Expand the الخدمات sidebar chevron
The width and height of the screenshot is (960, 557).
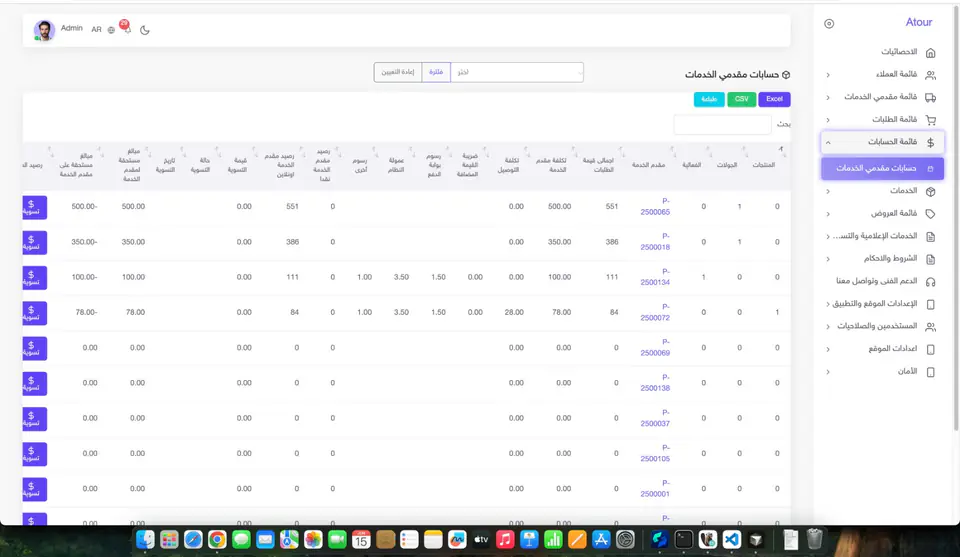coord(828,192)
